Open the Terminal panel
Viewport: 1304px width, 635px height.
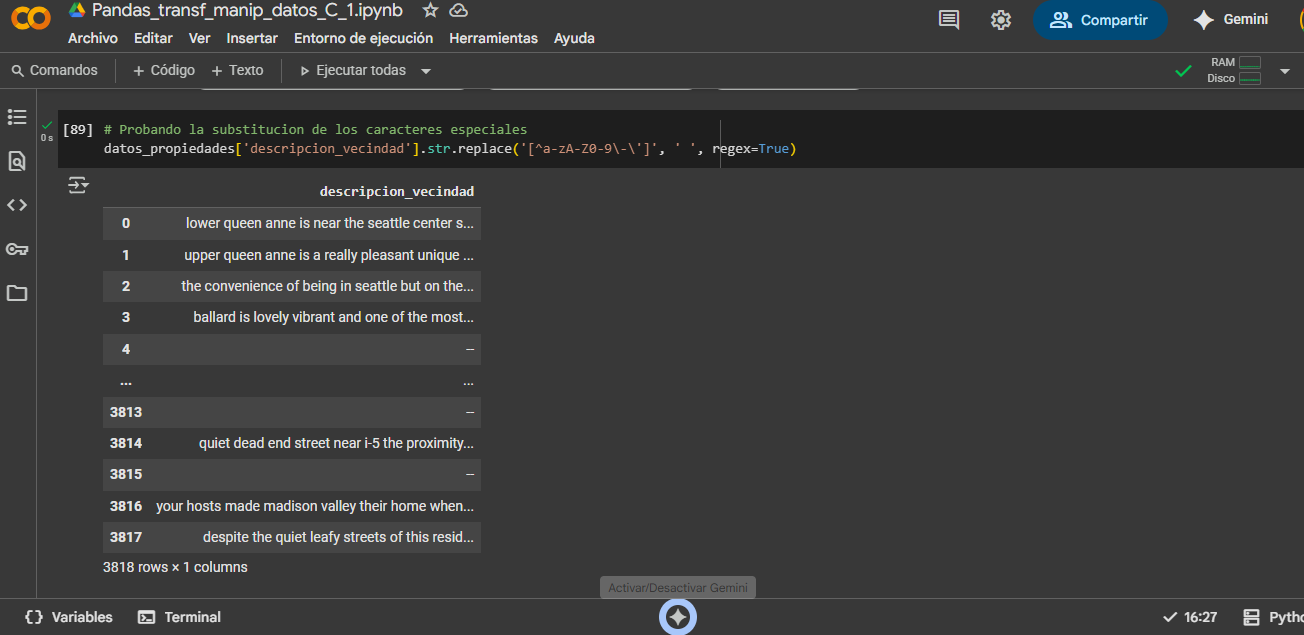[x=180, y=617]
